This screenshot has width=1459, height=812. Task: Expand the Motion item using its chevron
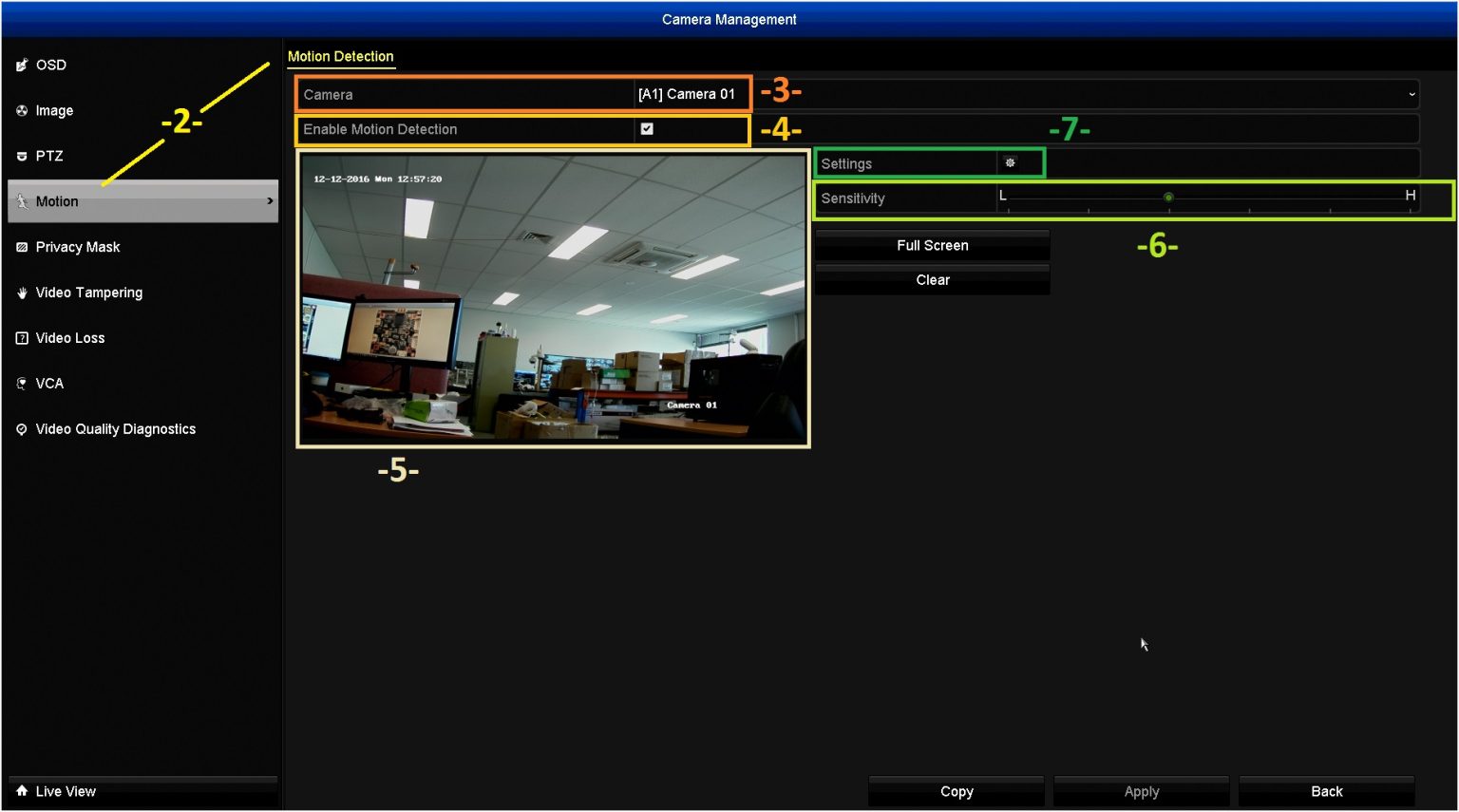pos(269,201)
